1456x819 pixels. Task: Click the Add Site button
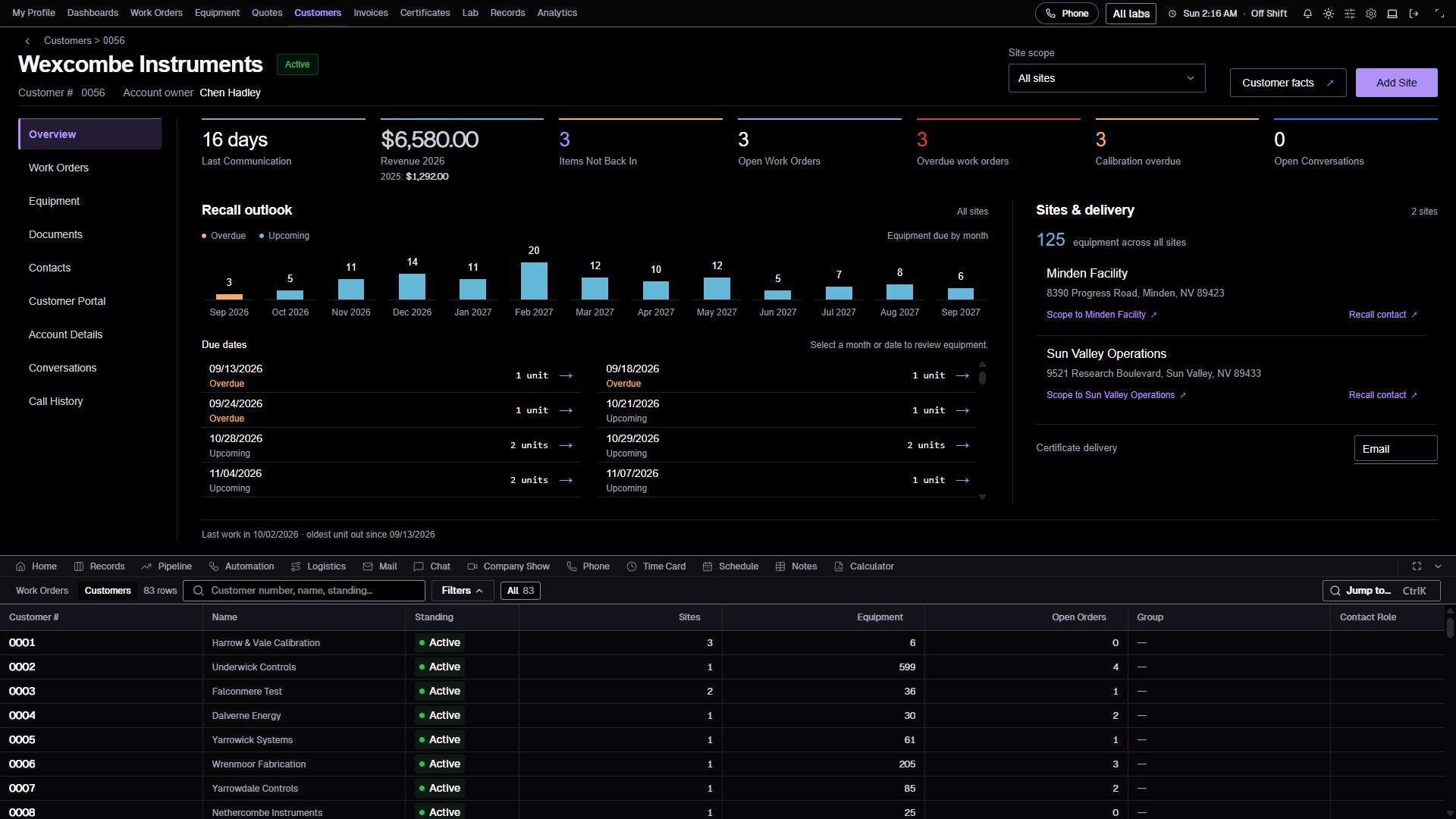pyautogui.click(x=1396, y=83)
